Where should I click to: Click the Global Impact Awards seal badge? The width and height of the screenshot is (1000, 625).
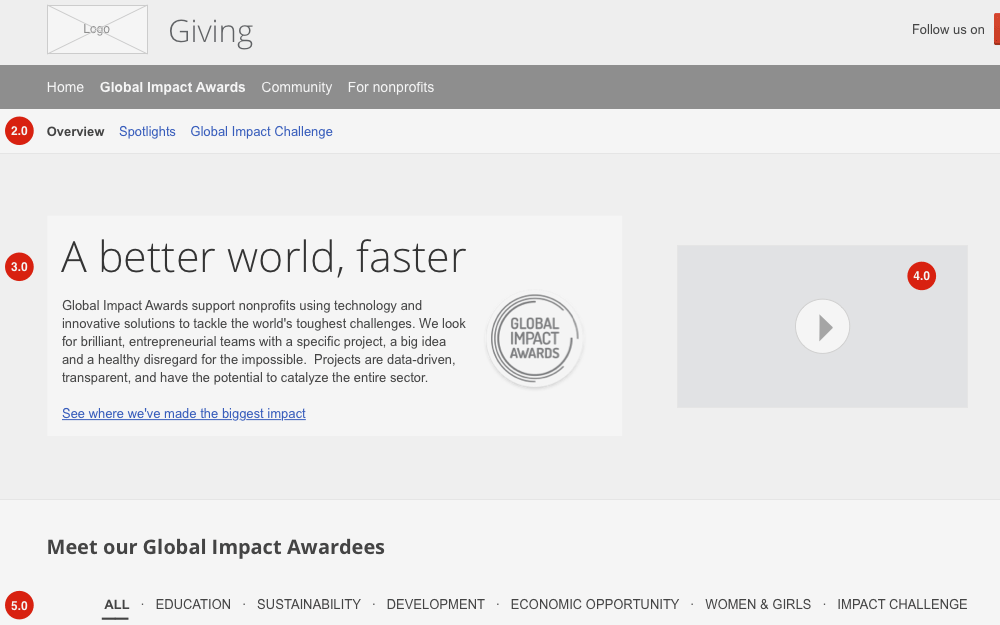click(x=534, y=340)
